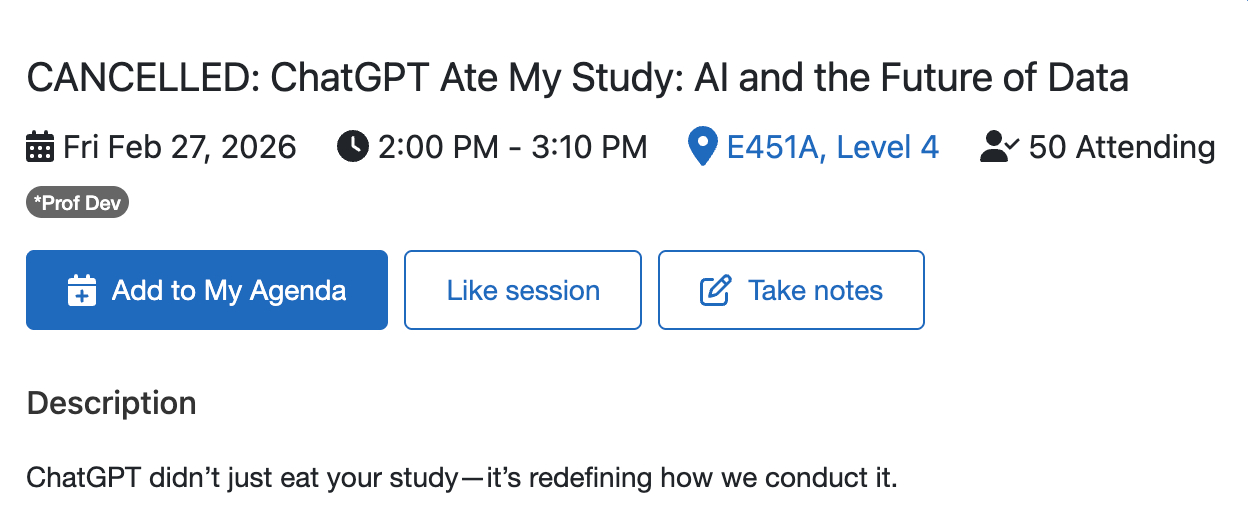The width and height of the screenshot is (1248, 532).
Task: Click the attendee person-check icon
Action: click(x=998, y=148)
